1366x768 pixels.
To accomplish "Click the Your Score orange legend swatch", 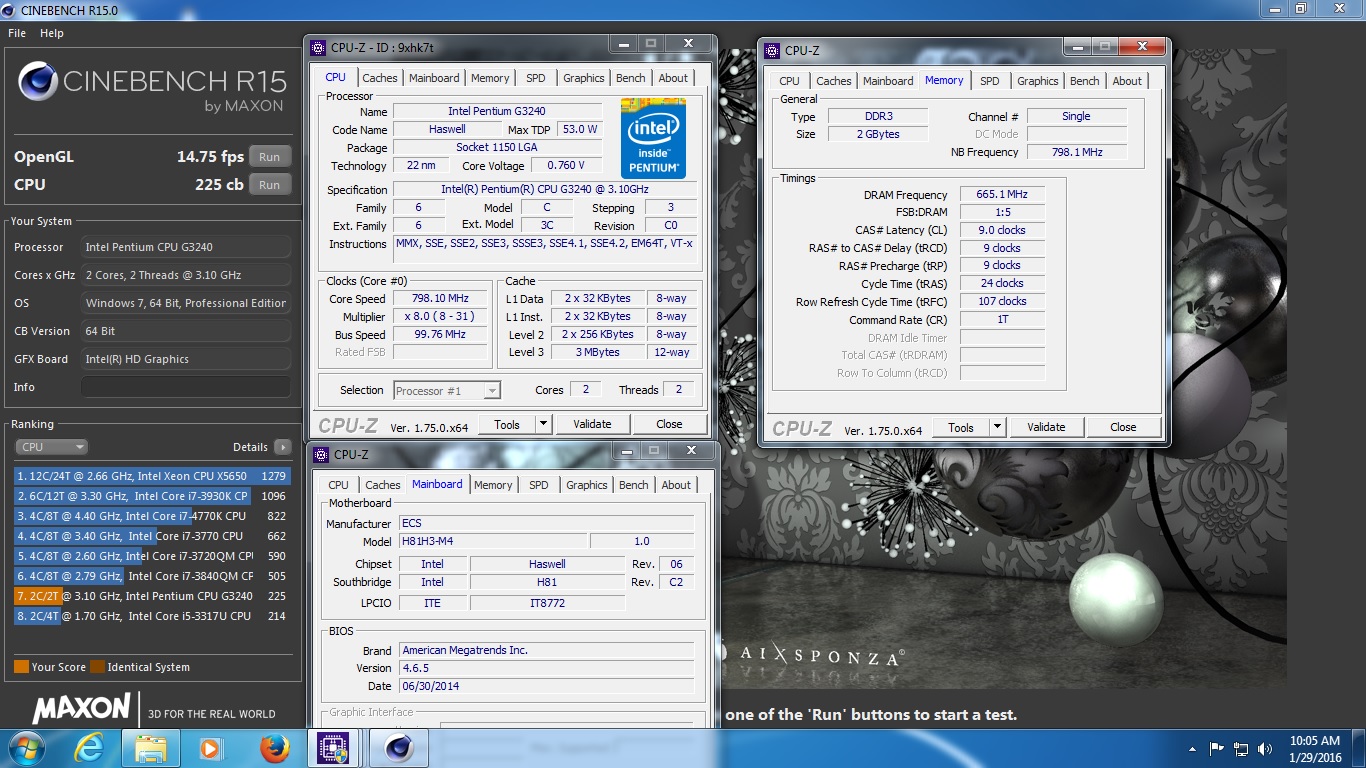I will tap(21, 667).
